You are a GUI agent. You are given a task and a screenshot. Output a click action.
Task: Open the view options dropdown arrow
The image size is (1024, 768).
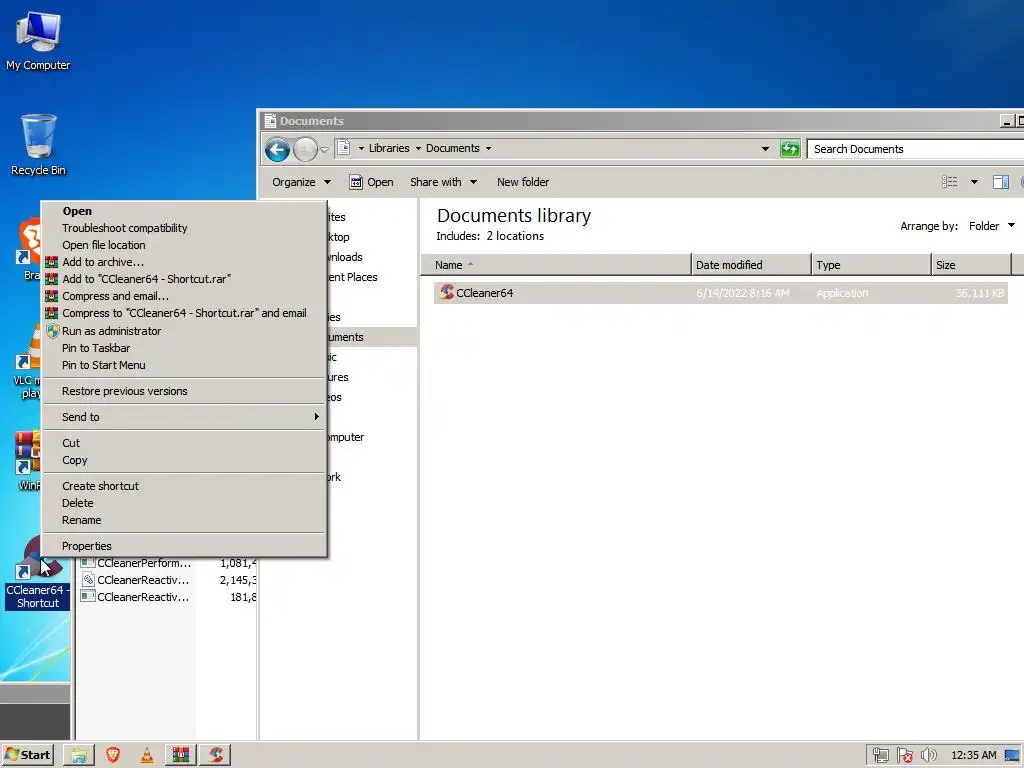coord(974,182)
